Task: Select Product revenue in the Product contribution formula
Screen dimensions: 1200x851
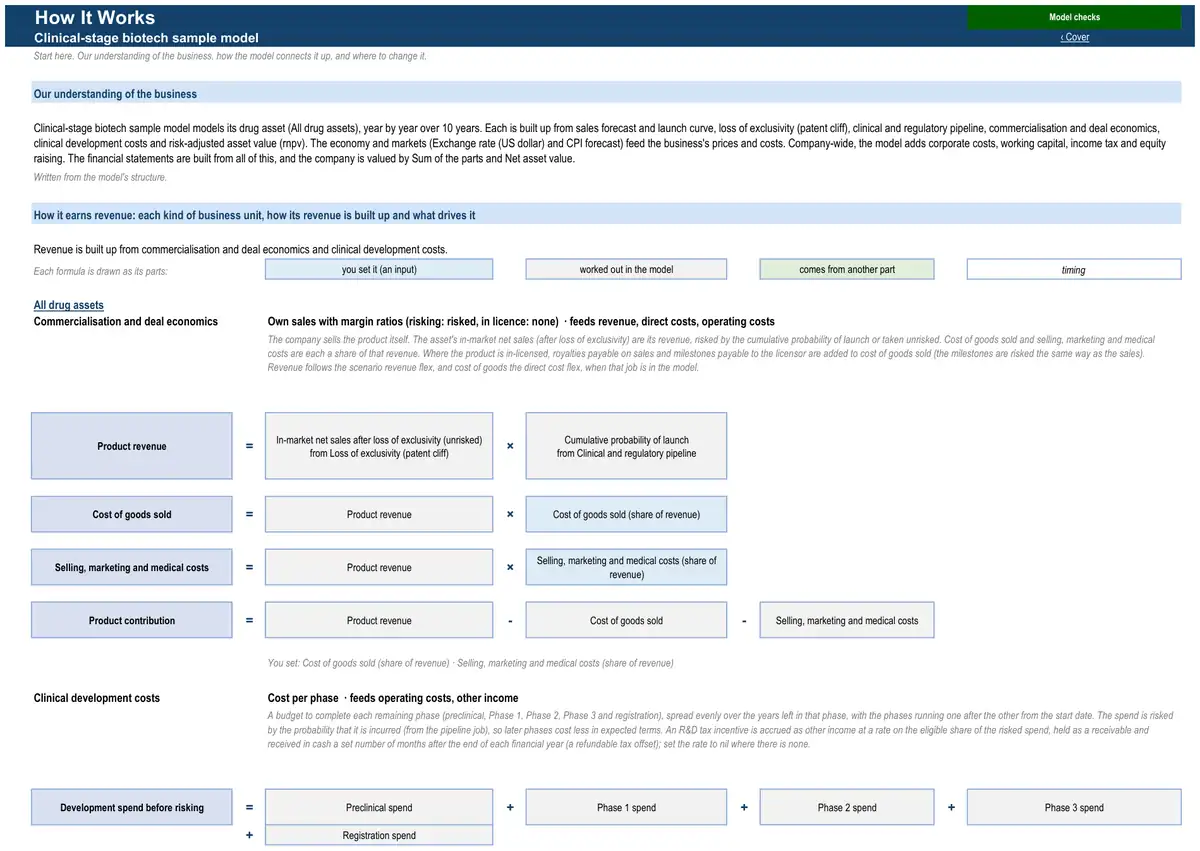Action: pos(379,620)
